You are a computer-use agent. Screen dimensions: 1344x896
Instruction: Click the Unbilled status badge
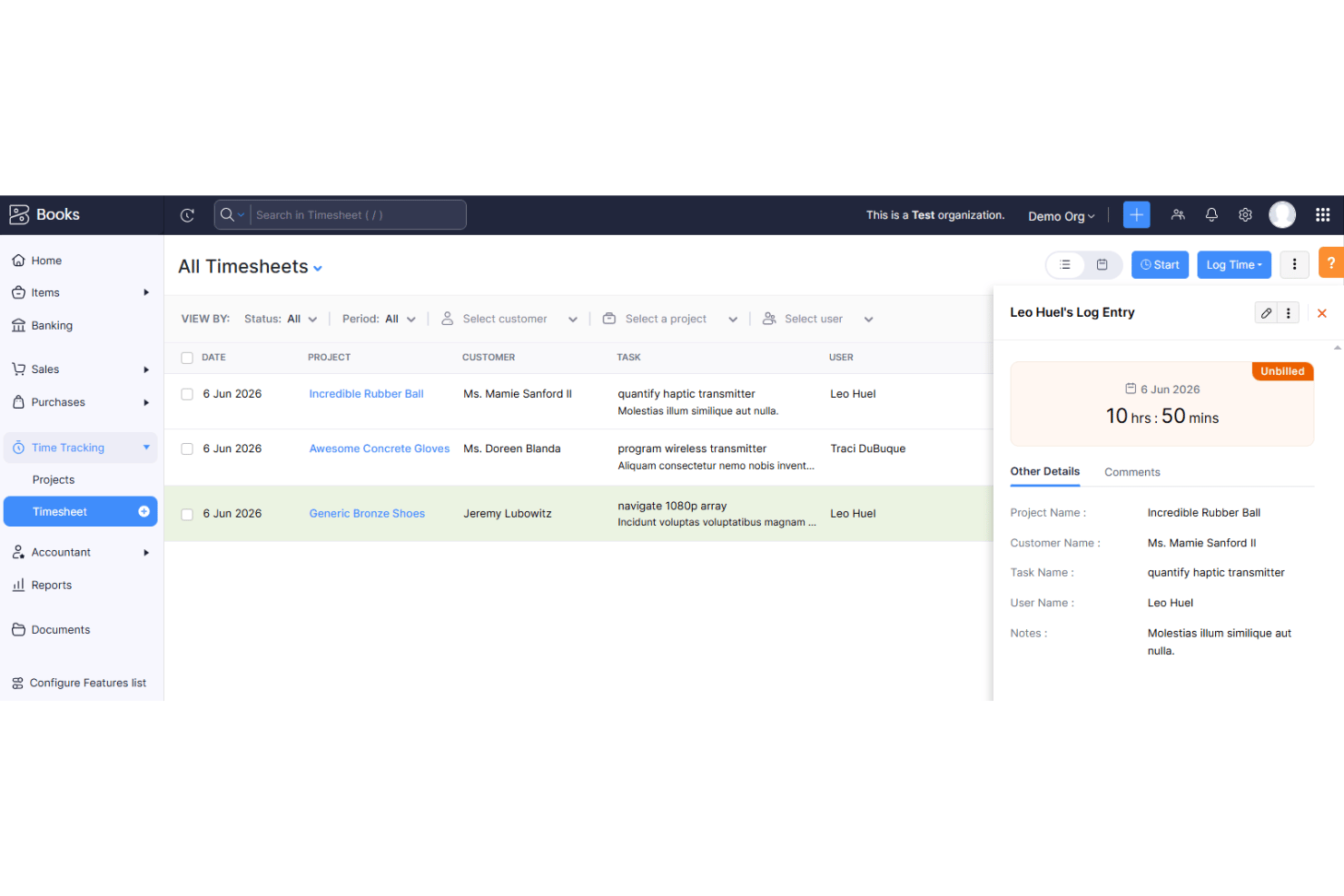click(1282, 371)
